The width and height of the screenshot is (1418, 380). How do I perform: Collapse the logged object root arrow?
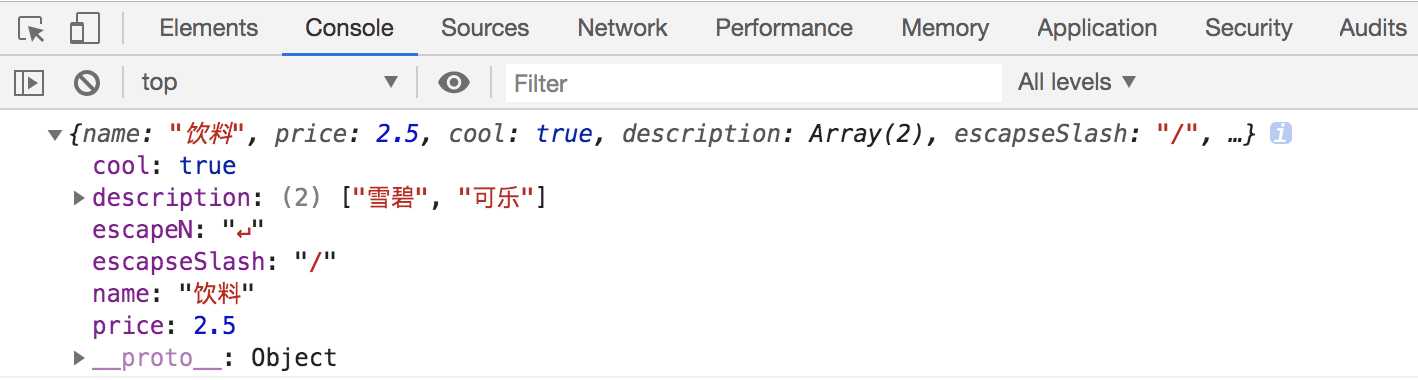click(55, 135)
